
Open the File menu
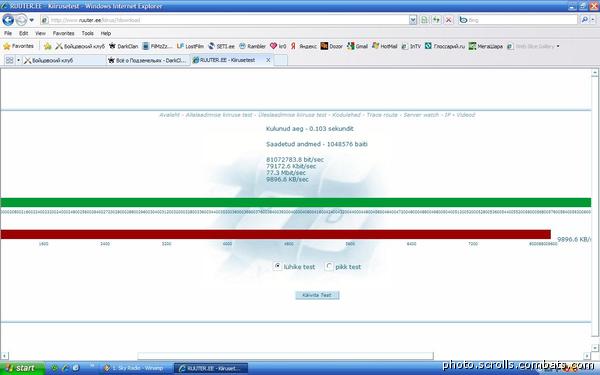[8, 33]
